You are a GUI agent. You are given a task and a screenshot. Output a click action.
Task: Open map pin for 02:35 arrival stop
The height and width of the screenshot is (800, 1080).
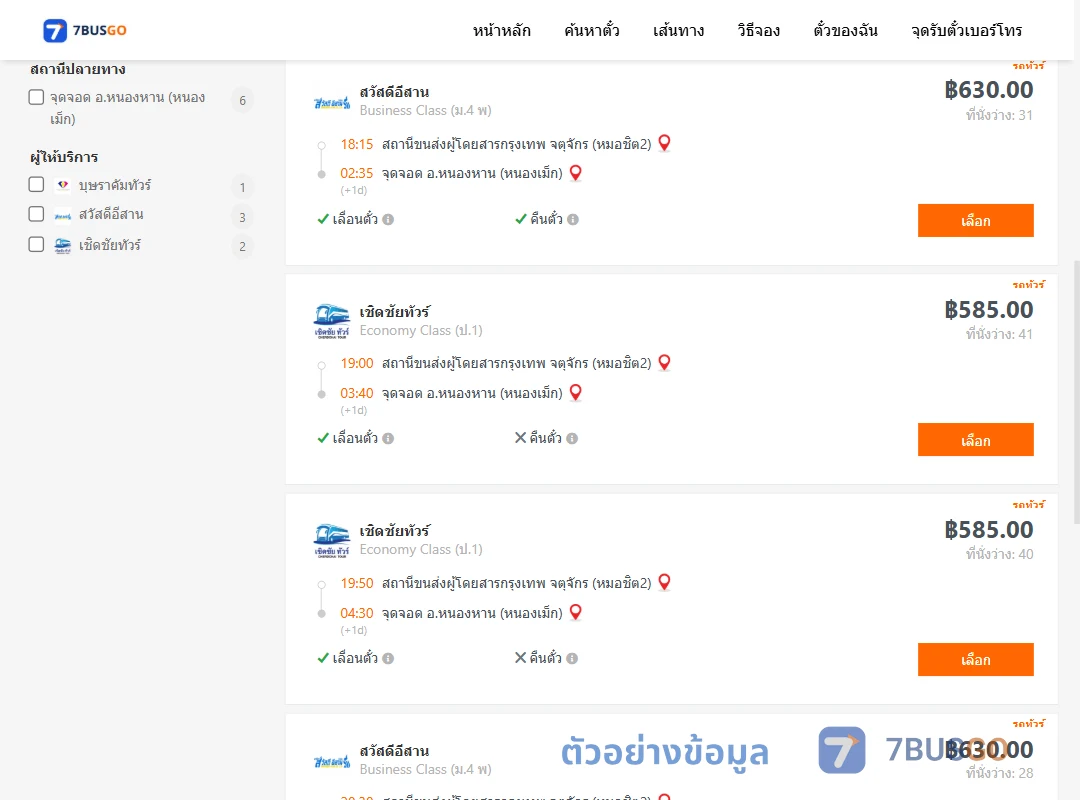(576, 172)
